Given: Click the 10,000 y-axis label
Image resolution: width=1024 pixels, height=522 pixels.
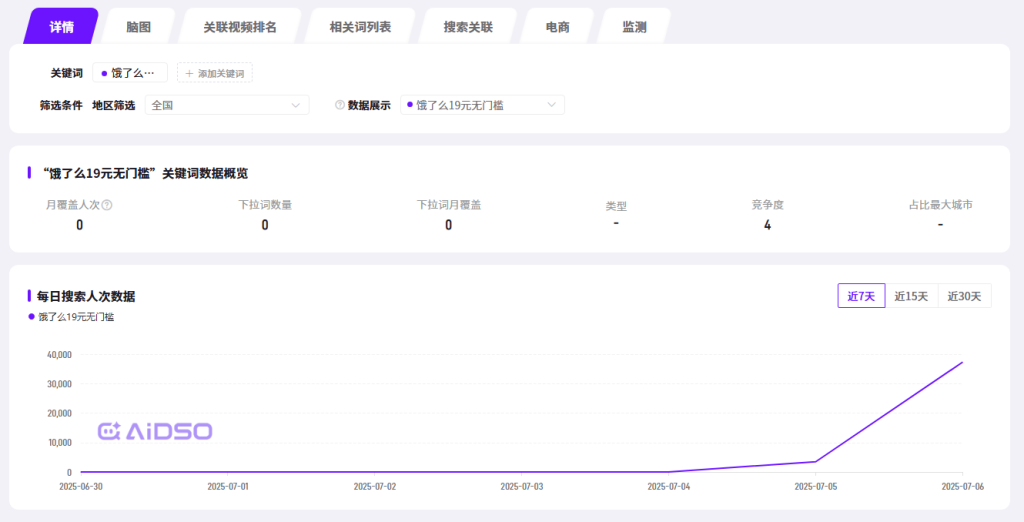Looking at the screenshot, I should 59,442.
